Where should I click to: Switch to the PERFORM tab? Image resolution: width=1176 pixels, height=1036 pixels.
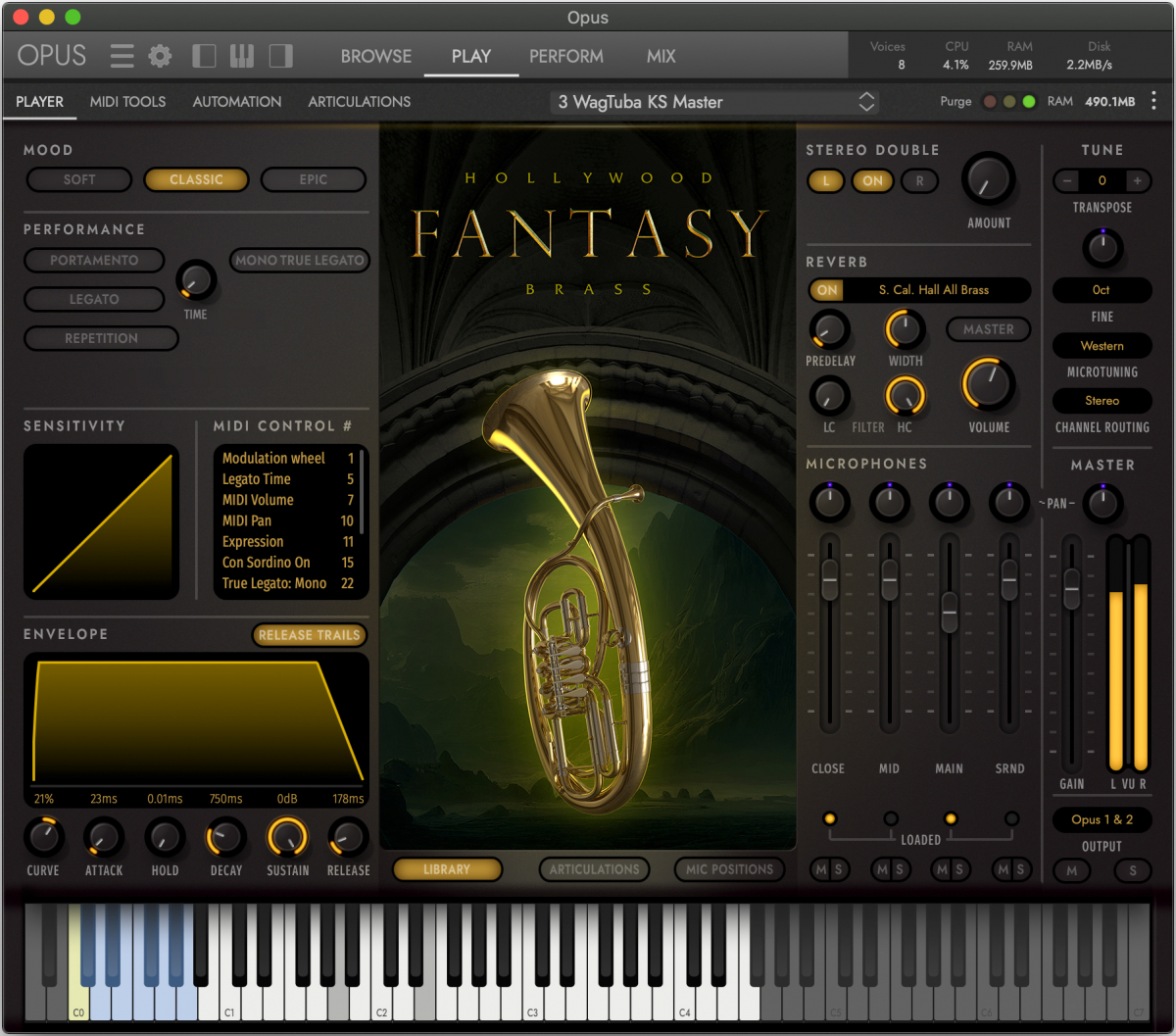tap(565, 56)
